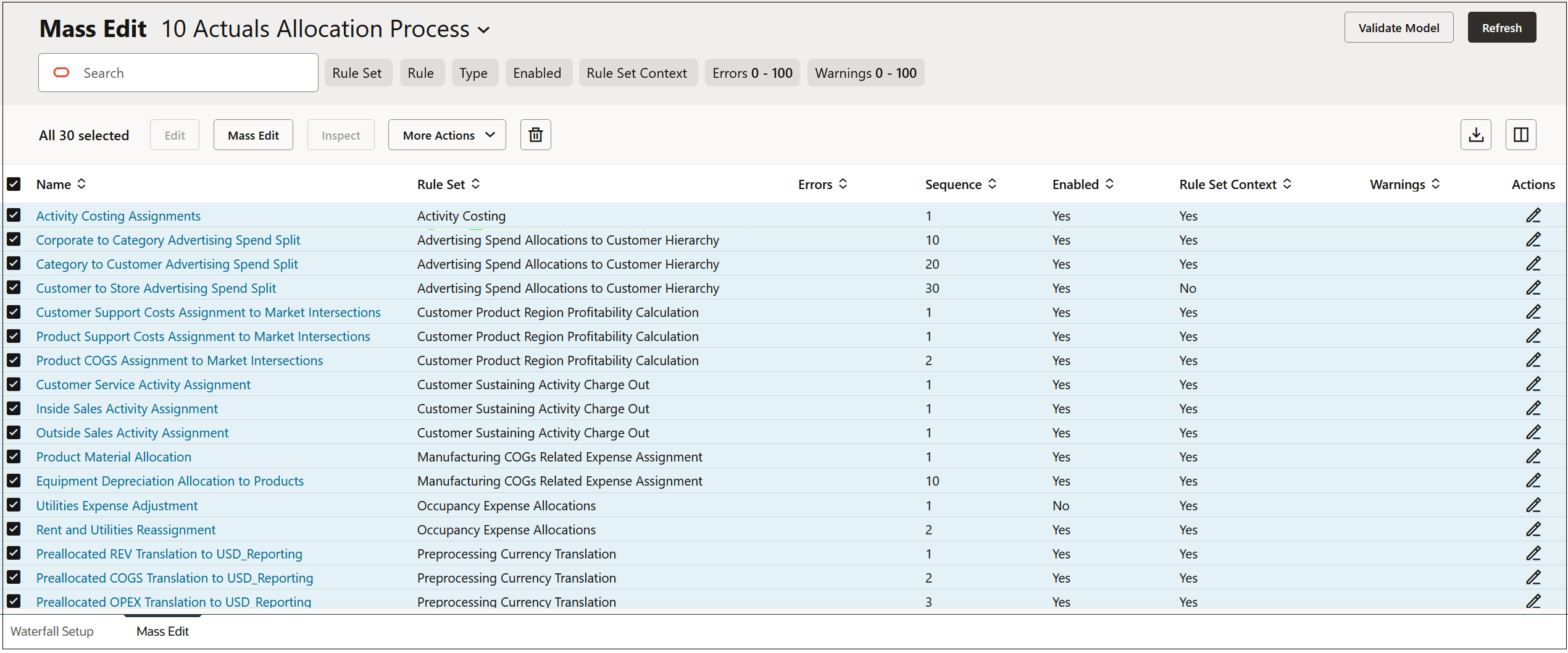Open the 10 Actuals Allocation Process dropdown

(x=484, y=30)
